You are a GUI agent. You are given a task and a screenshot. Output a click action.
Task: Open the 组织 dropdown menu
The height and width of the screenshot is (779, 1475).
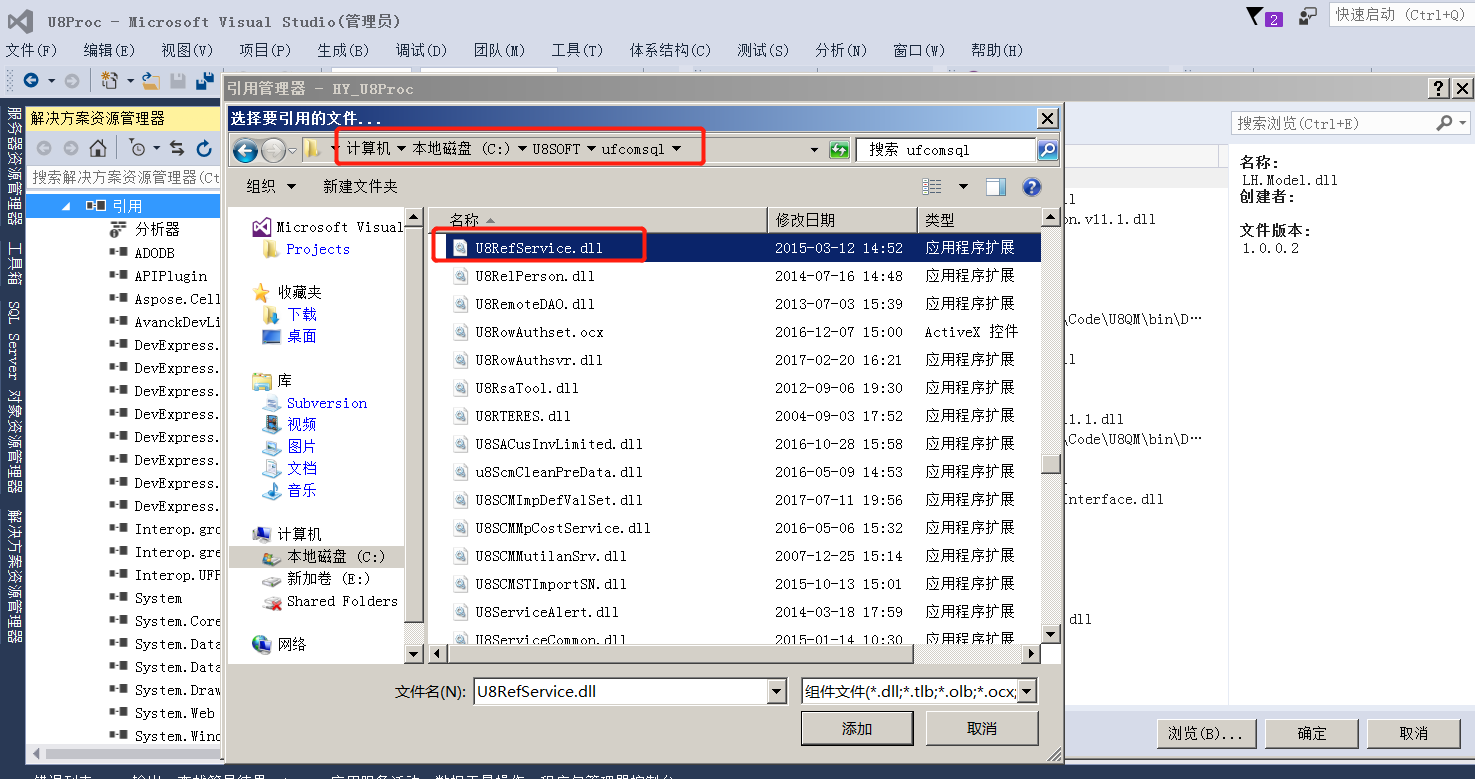[x=271, y=187]
